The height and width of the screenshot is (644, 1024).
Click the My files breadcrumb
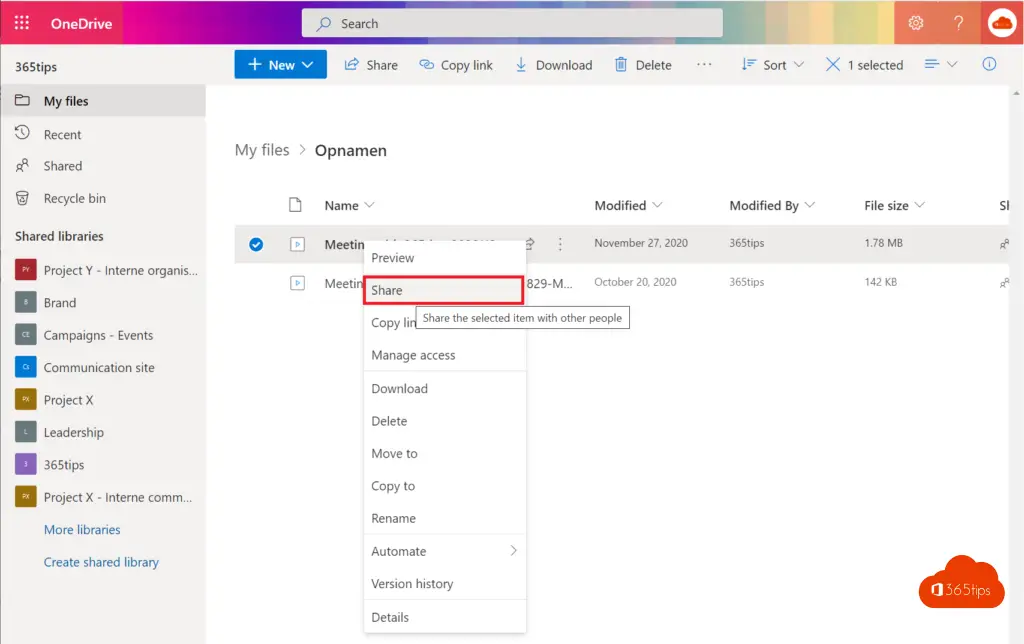click(262, 150)
